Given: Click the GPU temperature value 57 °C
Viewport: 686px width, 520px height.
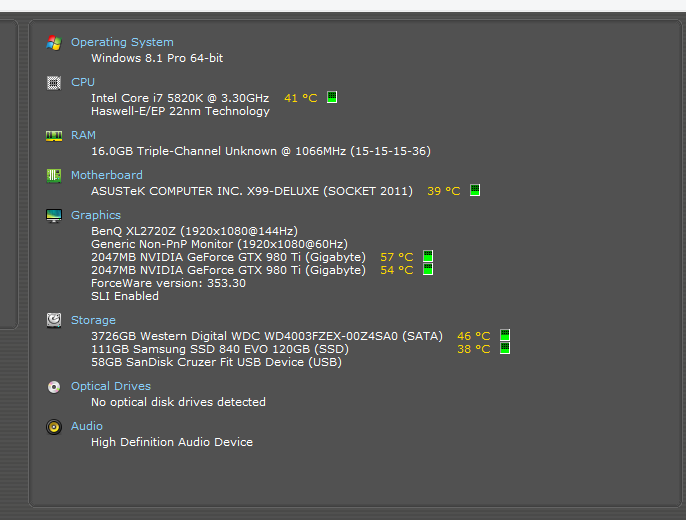Looking at the screenshot, I should tap(397, 257).
